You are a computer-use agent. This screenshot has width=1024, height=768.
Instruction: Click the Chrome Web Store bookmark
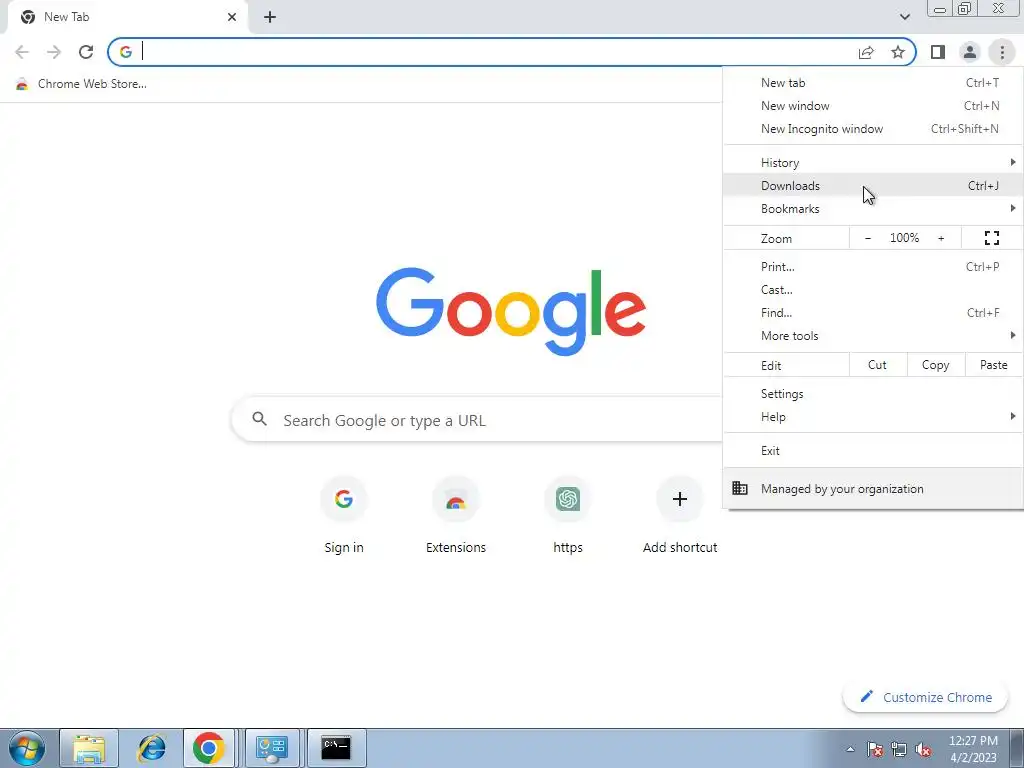tap(81, 84)
